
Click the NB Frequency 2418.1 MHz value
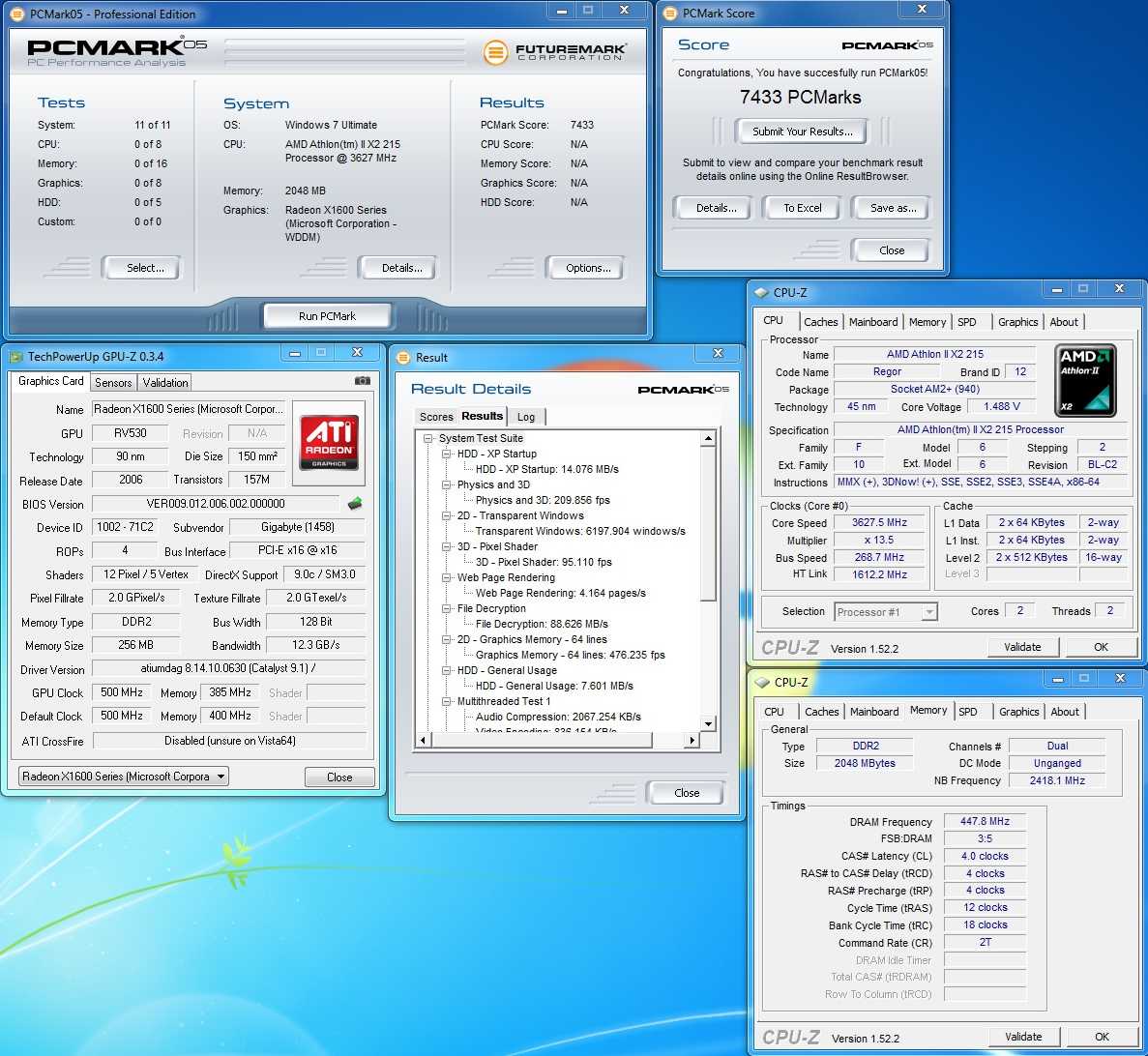click(1057, 780)
